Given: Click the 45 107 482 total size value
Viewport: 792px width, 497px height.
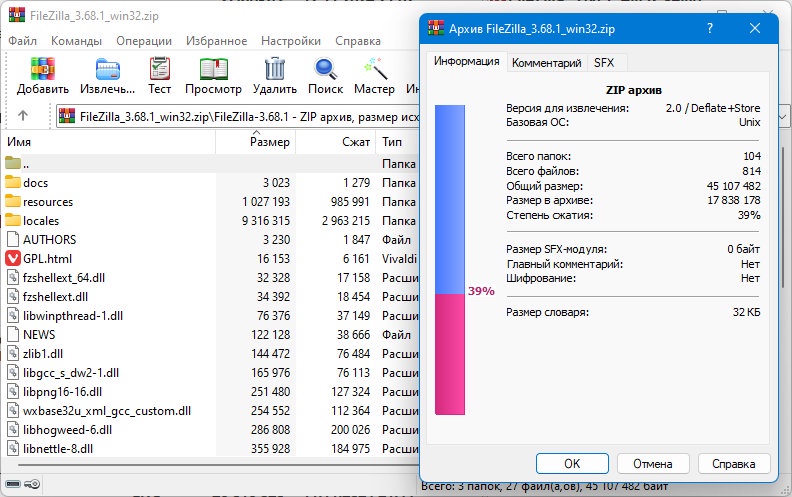Looking at the screenshot, I should click(x=733, y=186).
